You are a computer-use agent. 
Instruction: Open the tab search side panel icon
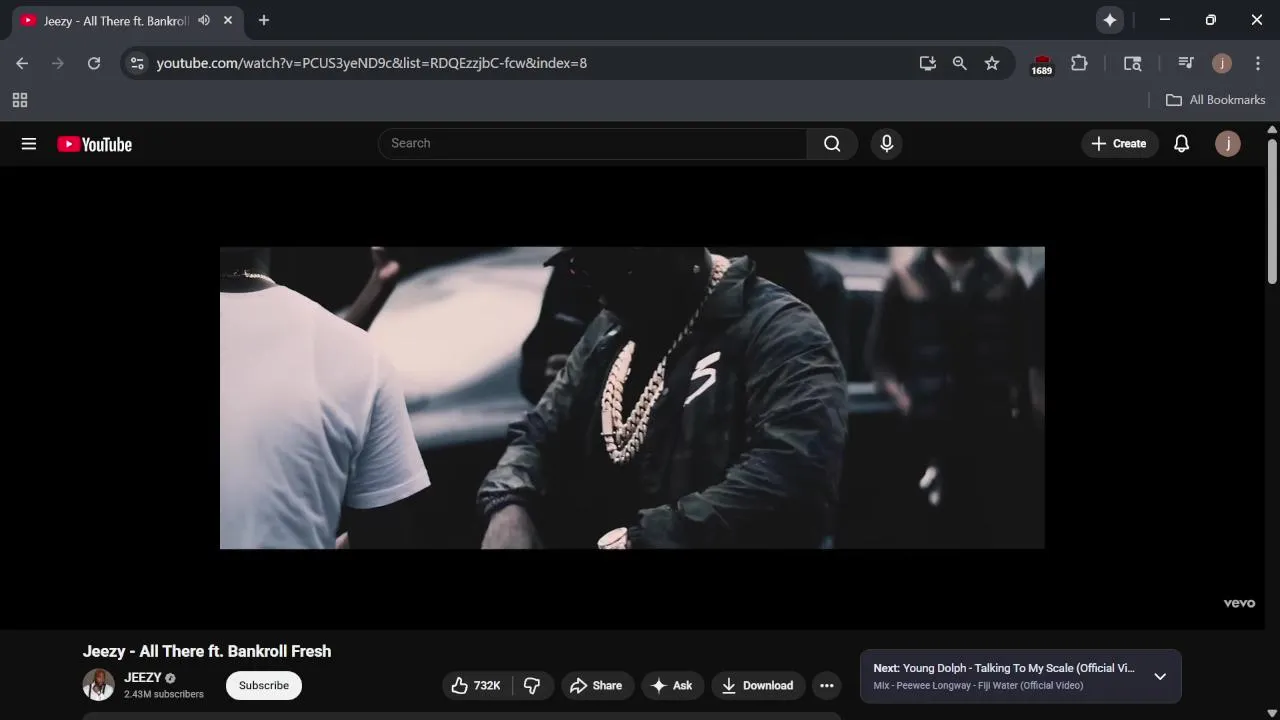point(1132,63)
